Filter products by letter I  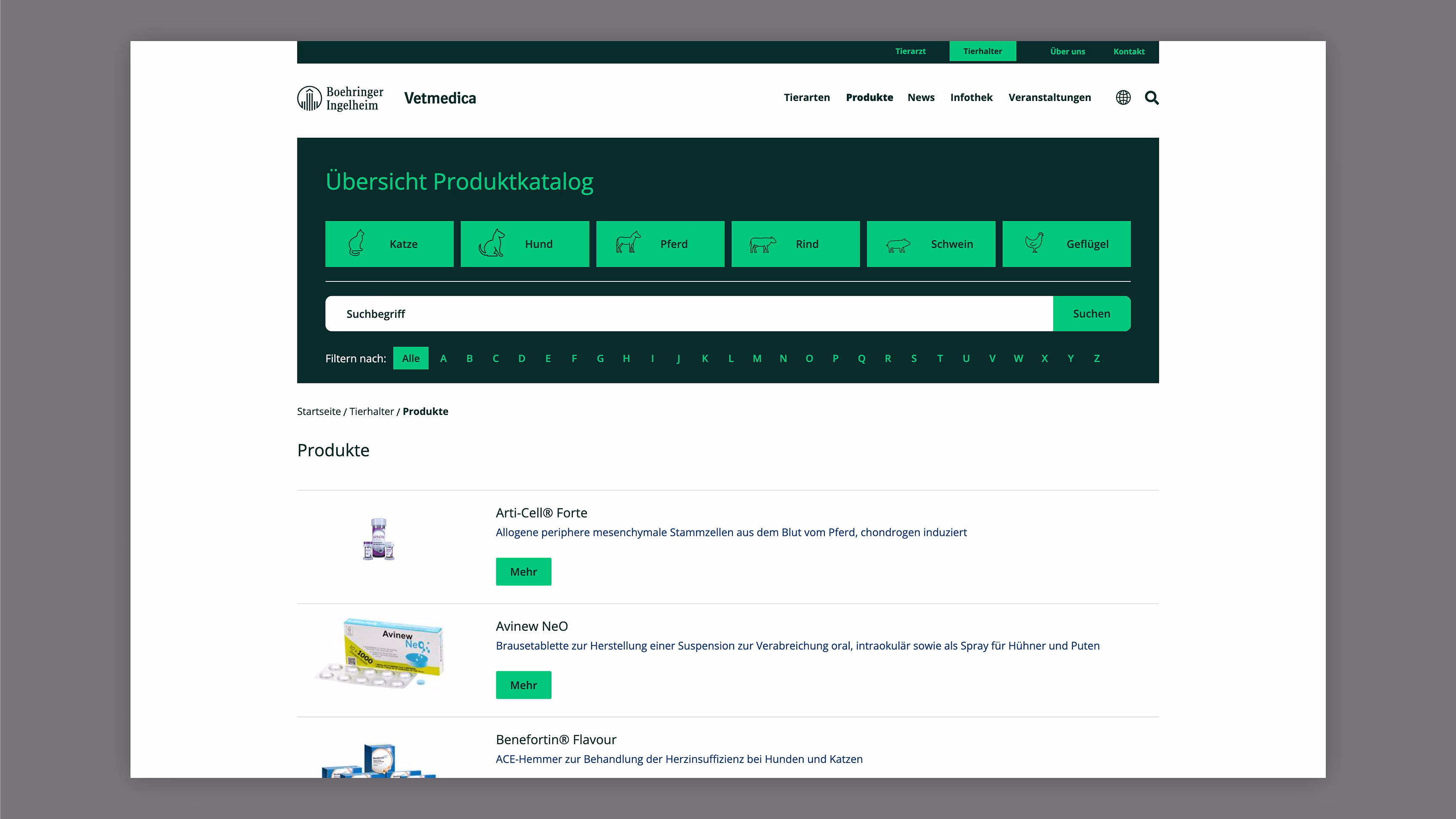coord(652,359)
